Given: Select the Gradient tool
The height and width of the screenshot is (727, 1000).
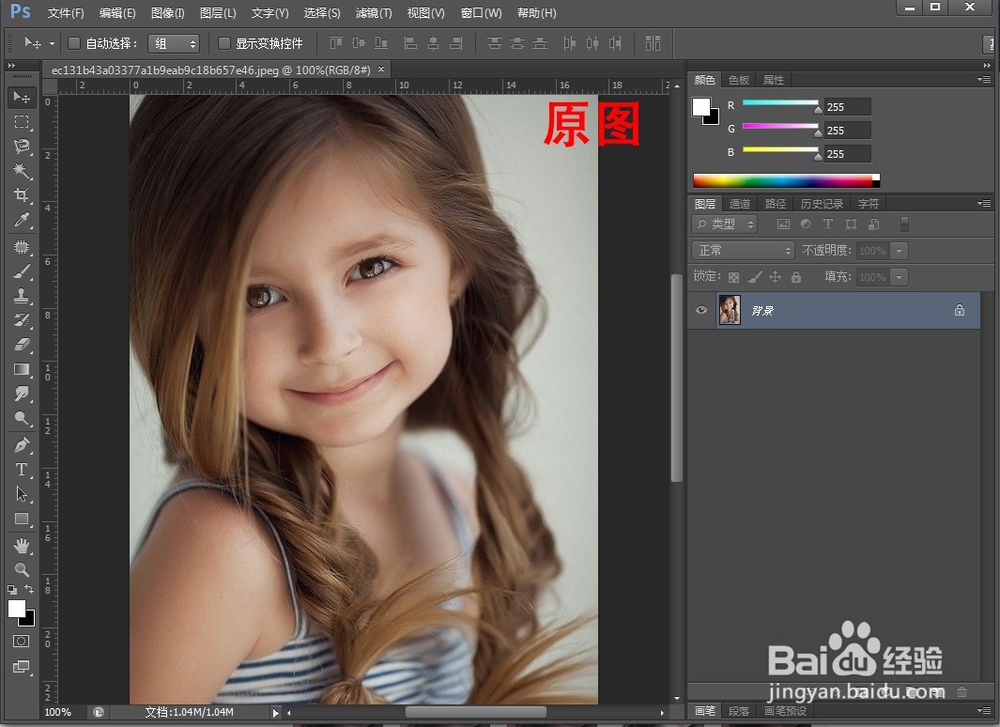Looking at the screenshot, I should 21,369.
